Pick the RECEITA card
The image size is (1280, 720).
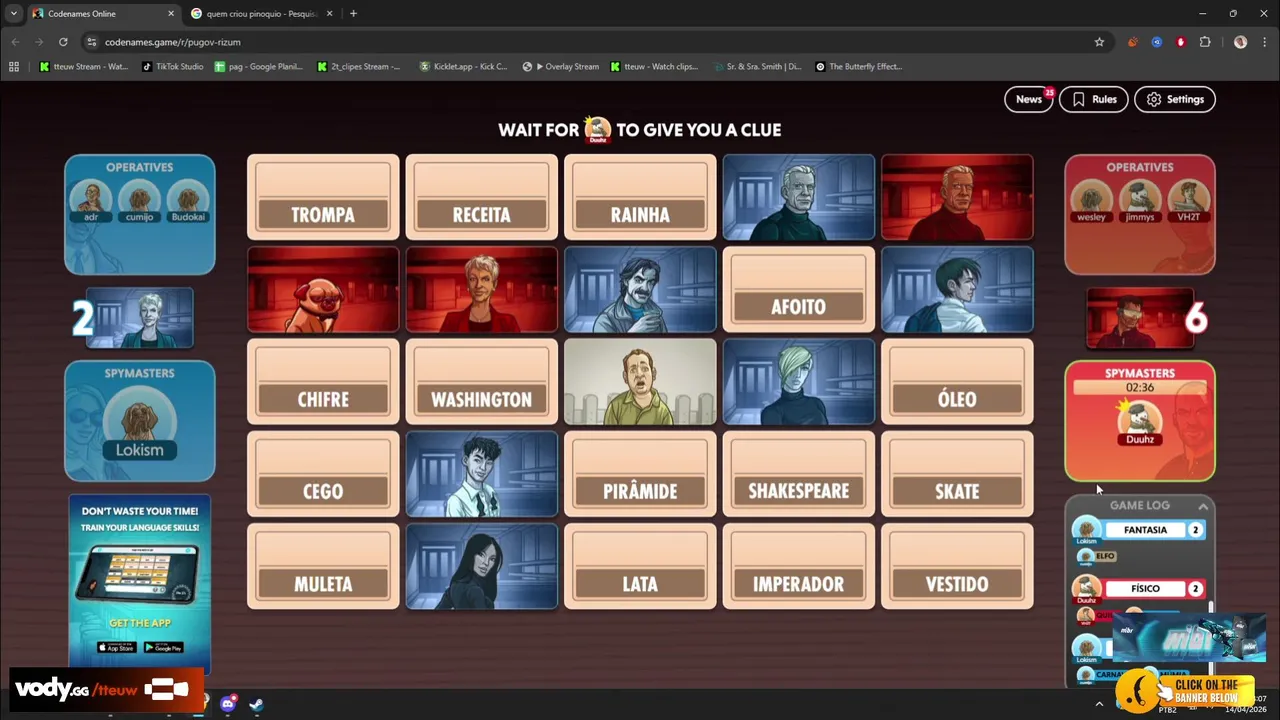click(481, 197)
